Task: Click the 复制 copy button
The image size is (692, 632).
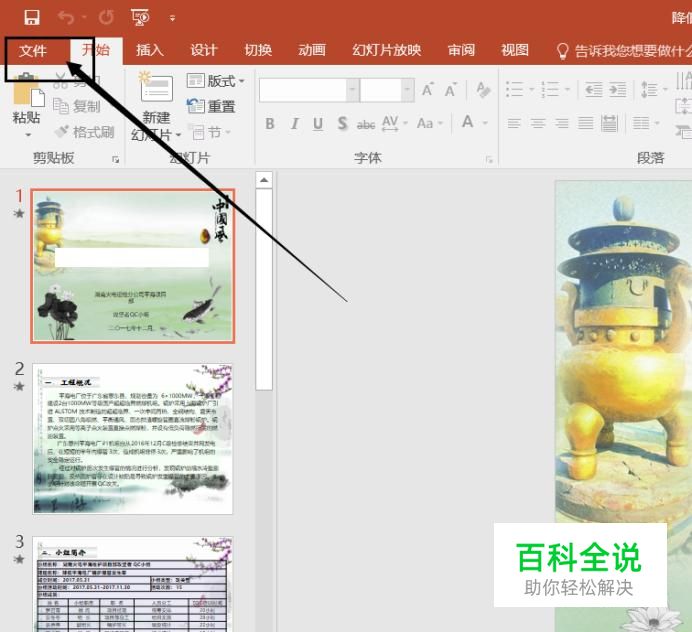Action: pyautogui.click(x=77, y=106)
